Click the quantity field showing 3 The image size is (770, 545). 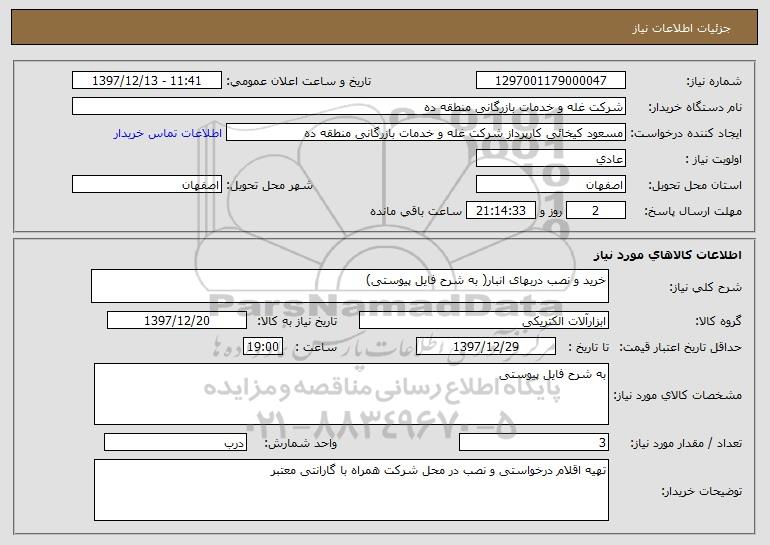click(534, 442)
